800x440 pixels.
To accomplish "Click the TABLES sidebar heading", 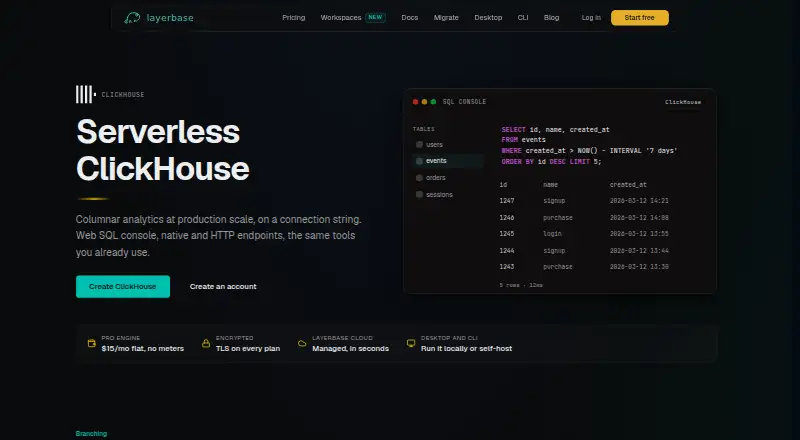I will [x=423, y=129].
